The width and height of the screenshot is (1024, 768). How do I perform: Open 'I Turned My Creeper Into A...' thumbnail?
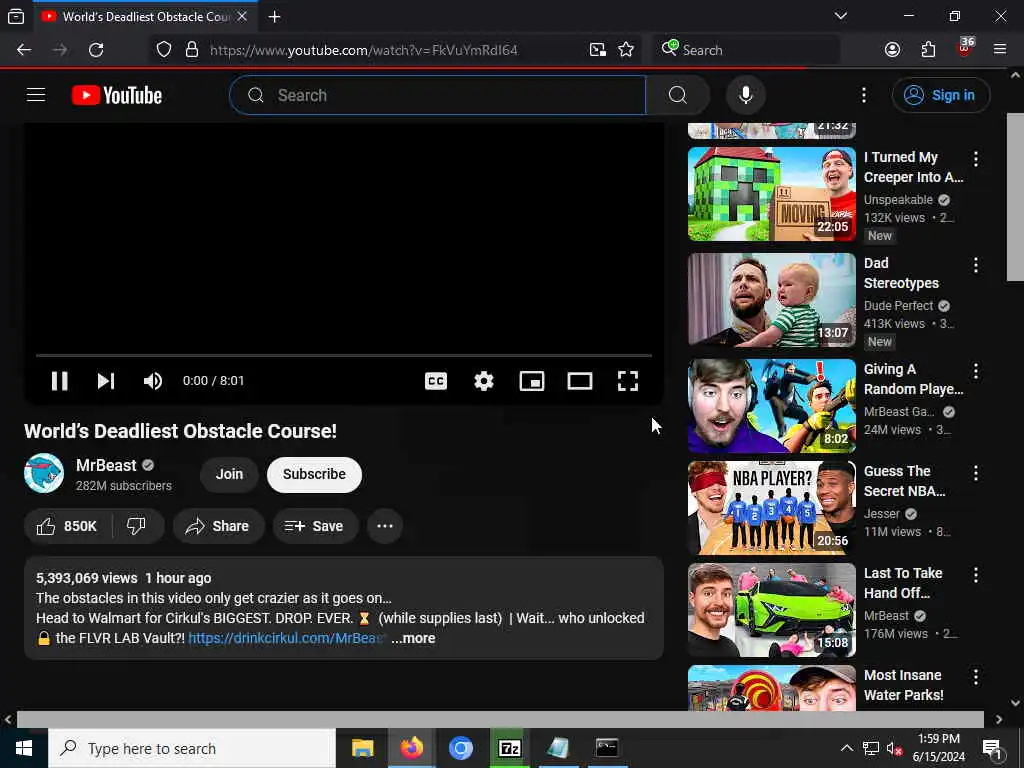coord(772,194)
